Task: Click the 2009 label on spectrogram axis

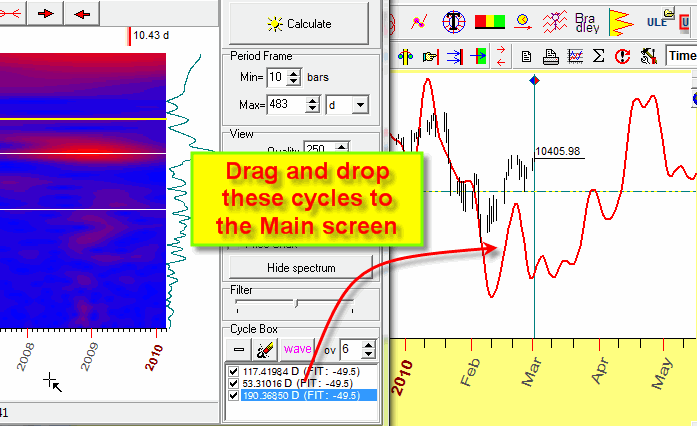Action: click(90, 356)
